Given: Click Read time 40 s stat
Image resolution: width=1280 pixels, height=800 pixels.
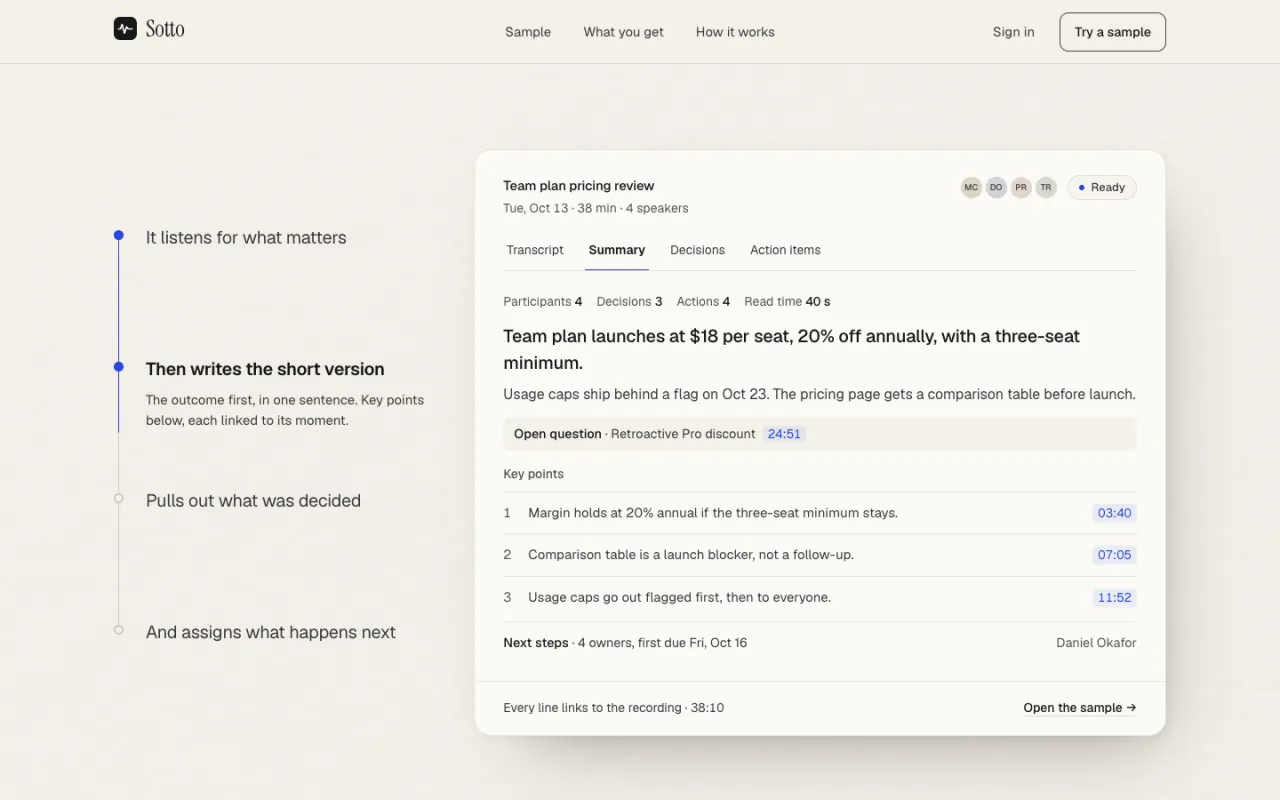Looking at the screenshot, I should click(787, 301).
